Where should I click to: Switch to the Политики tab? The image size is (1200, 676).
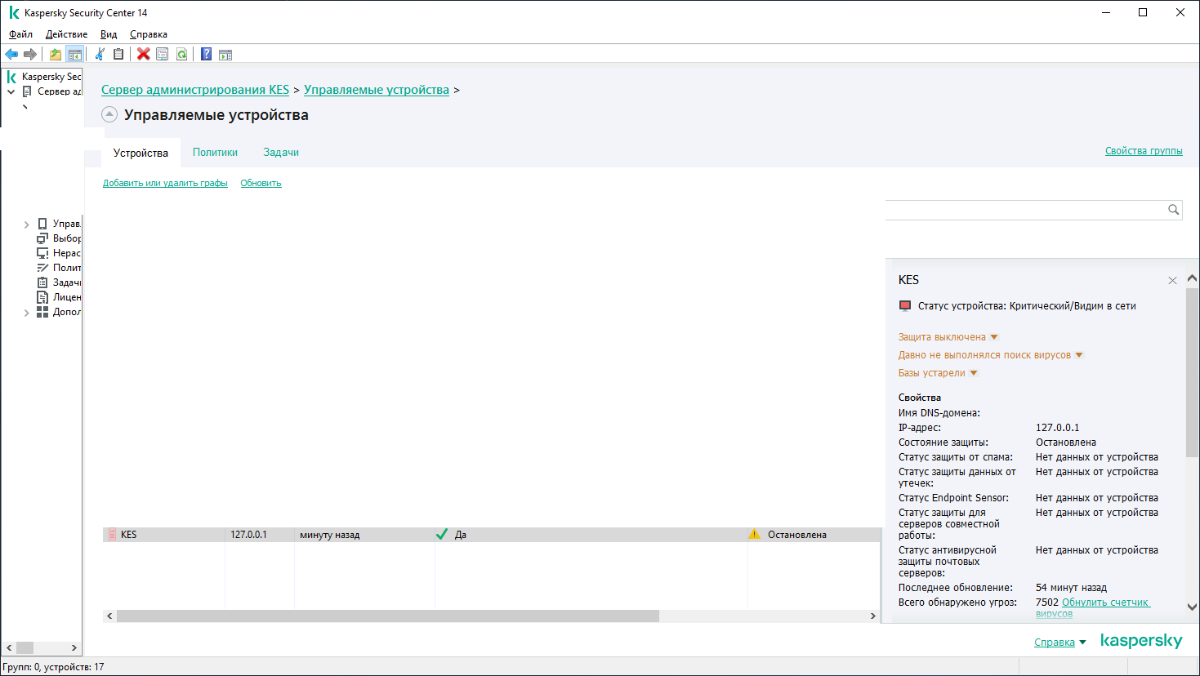pos(215,153)
